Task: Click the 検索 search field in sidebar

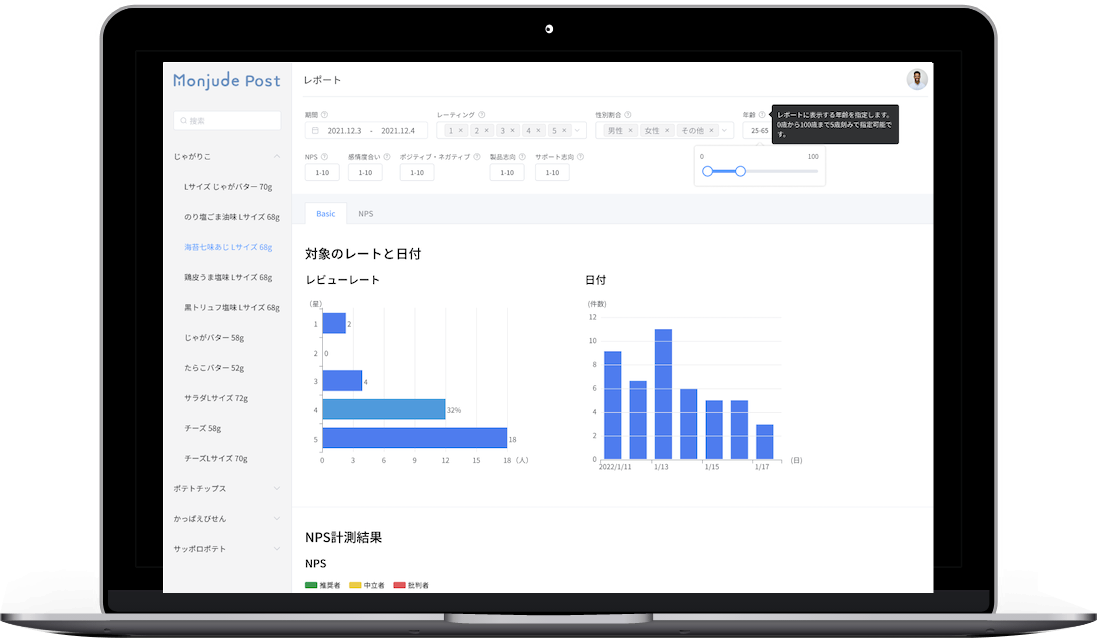Action: point(228,121)
